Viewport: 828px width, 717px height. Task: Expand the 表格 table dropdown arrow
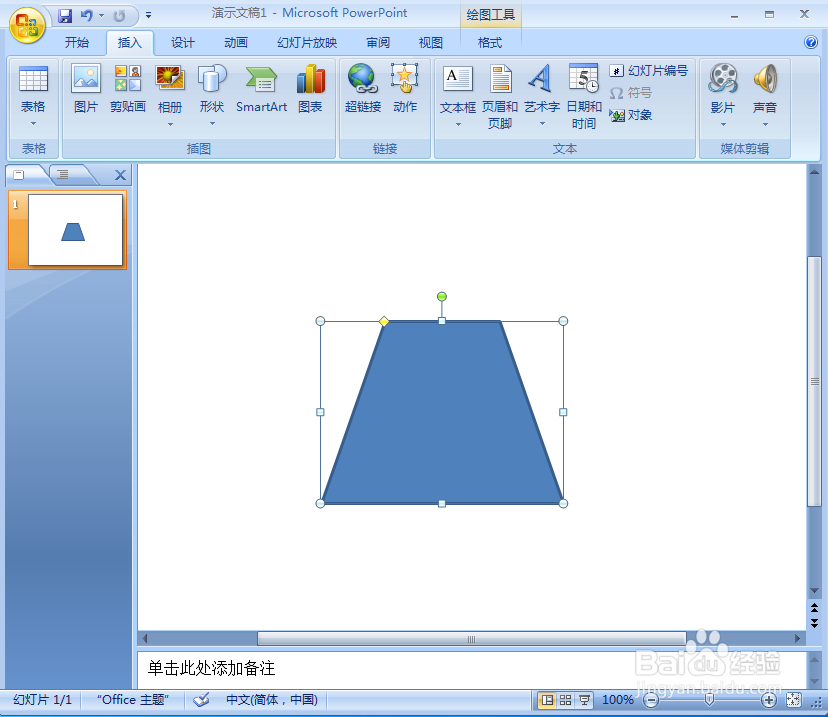click(x=33, y=124)
